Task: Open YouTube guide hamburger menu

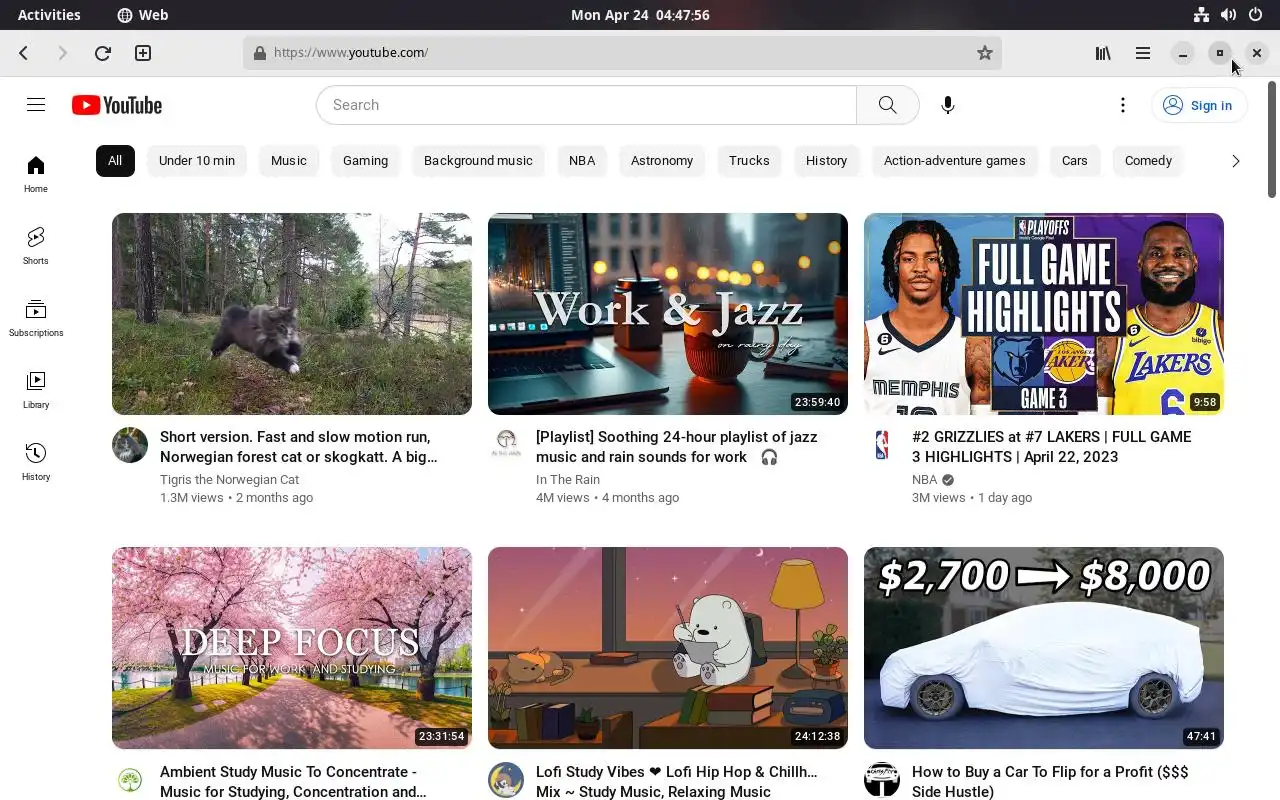Action: pyautogui.click(x=36, y=105)
